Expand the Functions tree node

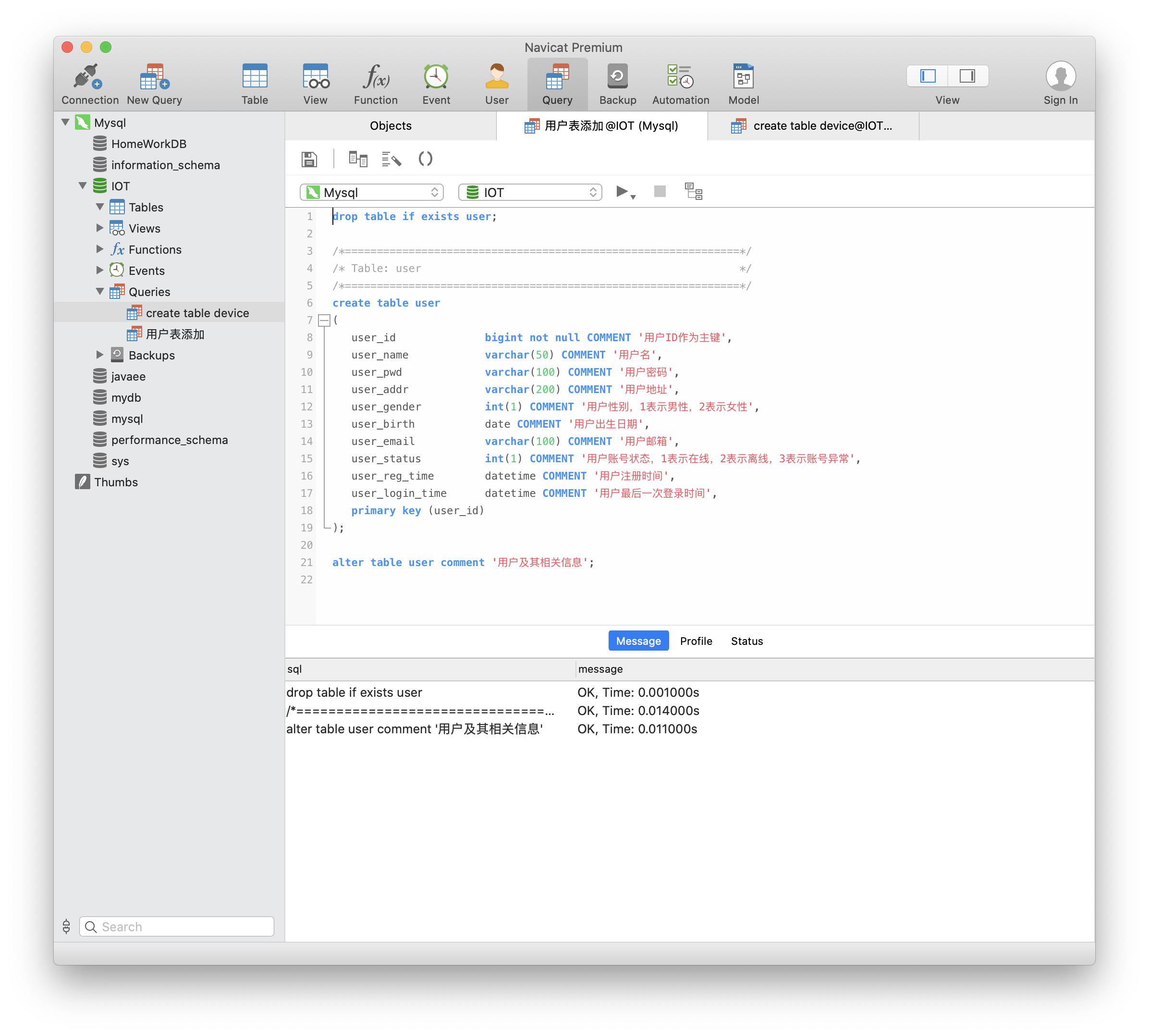99,249
